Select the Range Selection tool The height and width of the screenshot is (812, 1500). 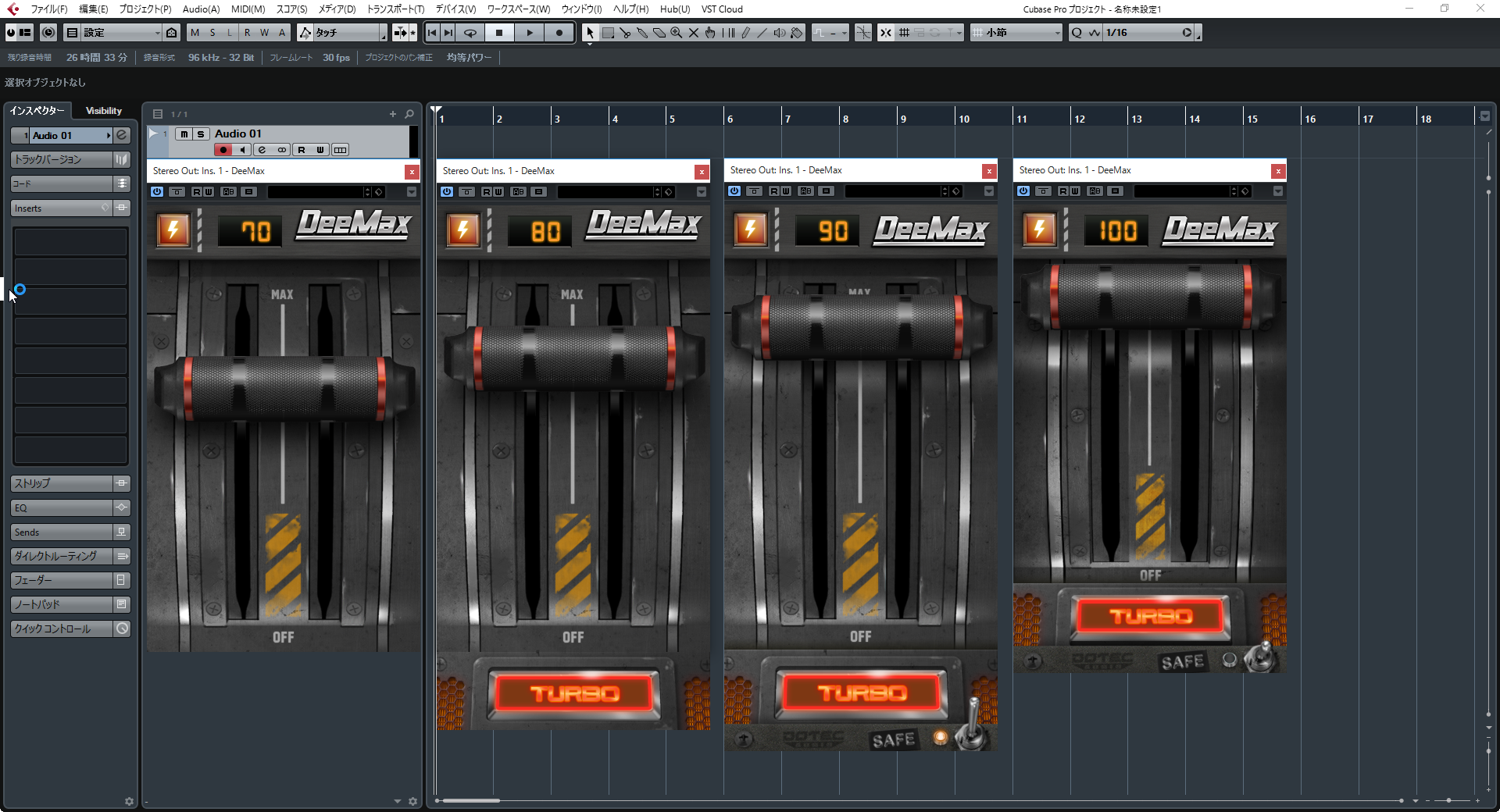click(x=608, y=33)
